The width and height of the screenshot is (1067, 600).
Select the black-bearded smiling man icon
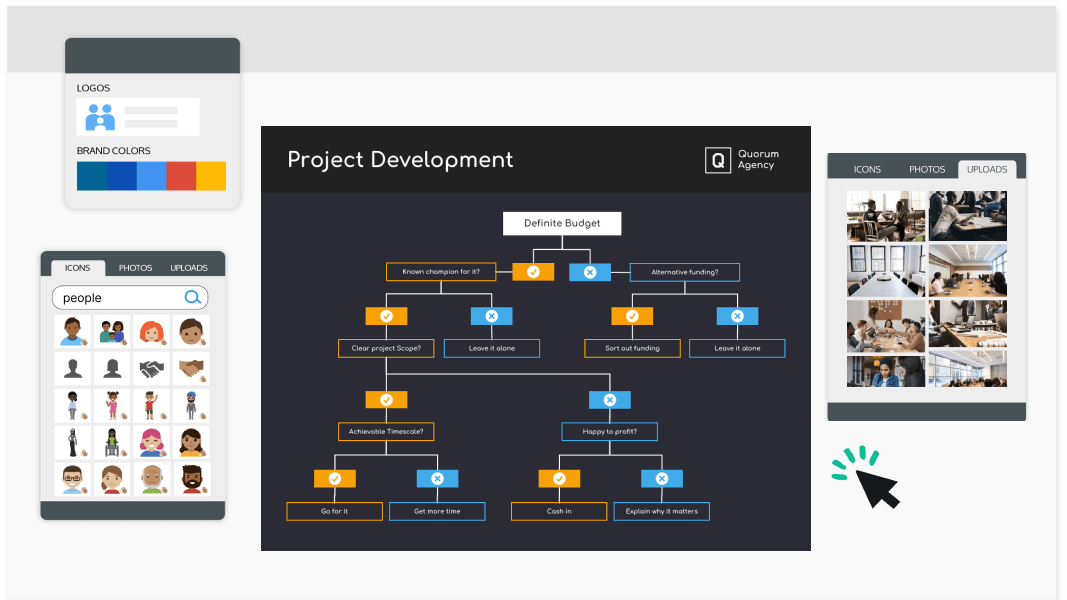191,479
